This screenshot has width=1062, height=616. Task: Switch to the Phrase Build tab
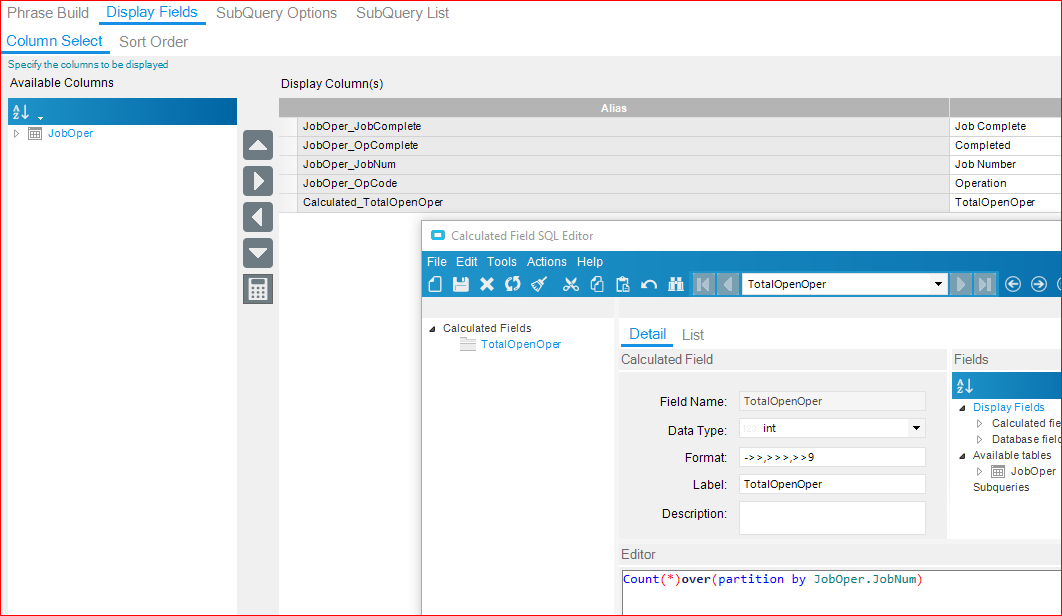point(48,13)
